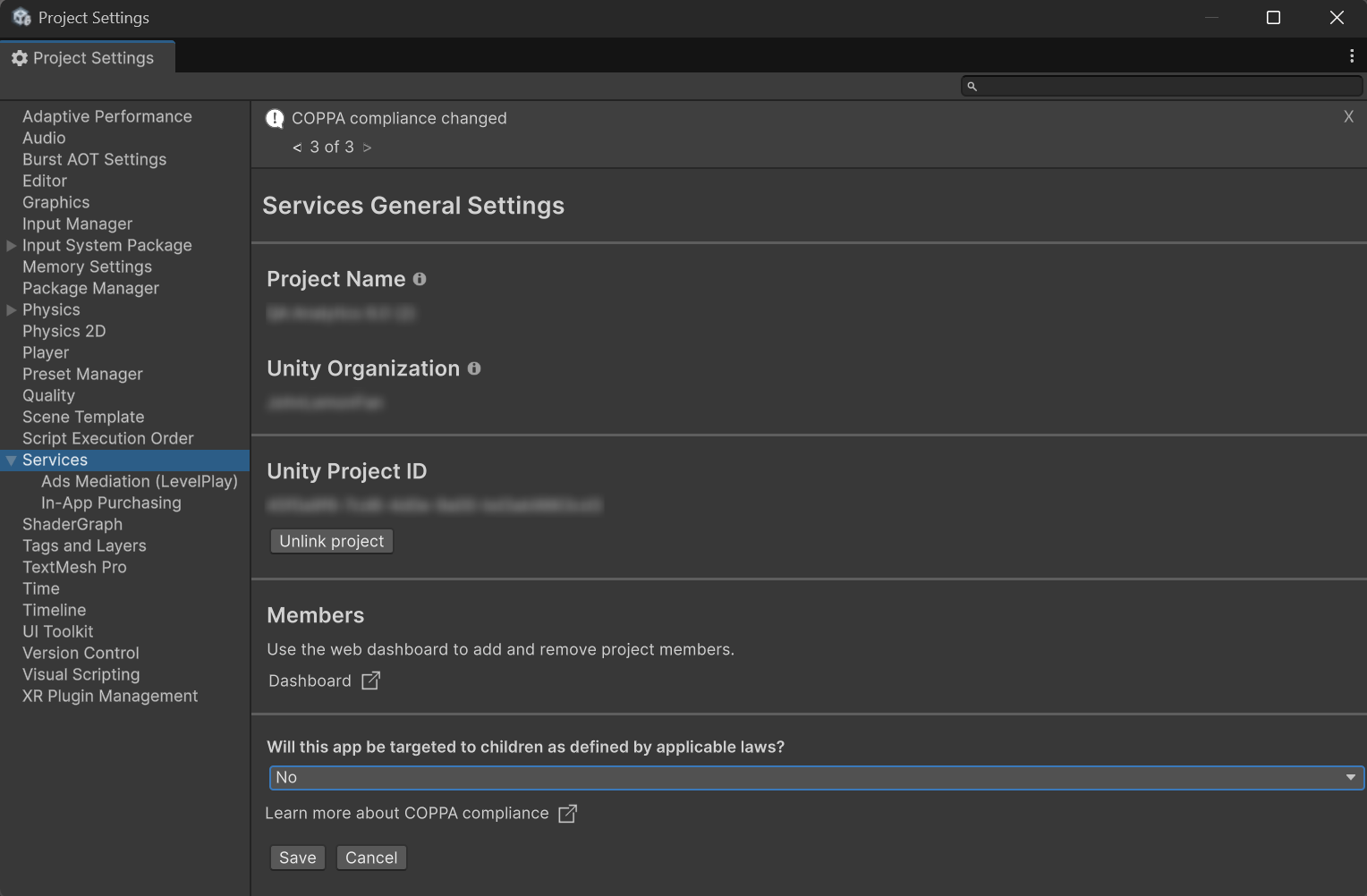Image resolution: width=1367 pixels, height=896 pixels.
Task: Open the three-dot menu in top right
Action: click(x=1352, y=55)
